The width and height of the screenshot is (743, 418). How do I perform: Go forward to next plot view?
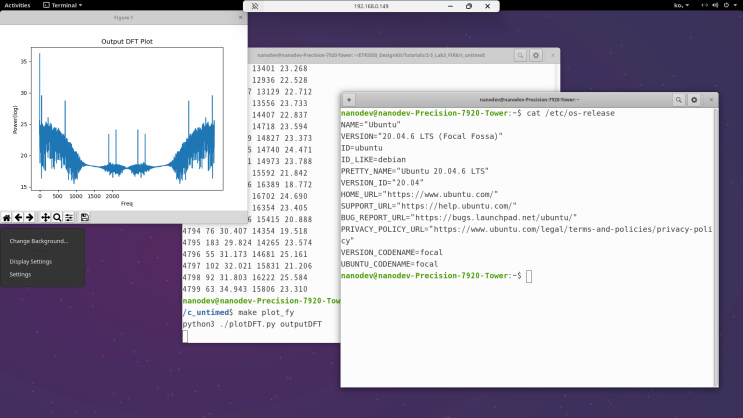click(29, 218)
